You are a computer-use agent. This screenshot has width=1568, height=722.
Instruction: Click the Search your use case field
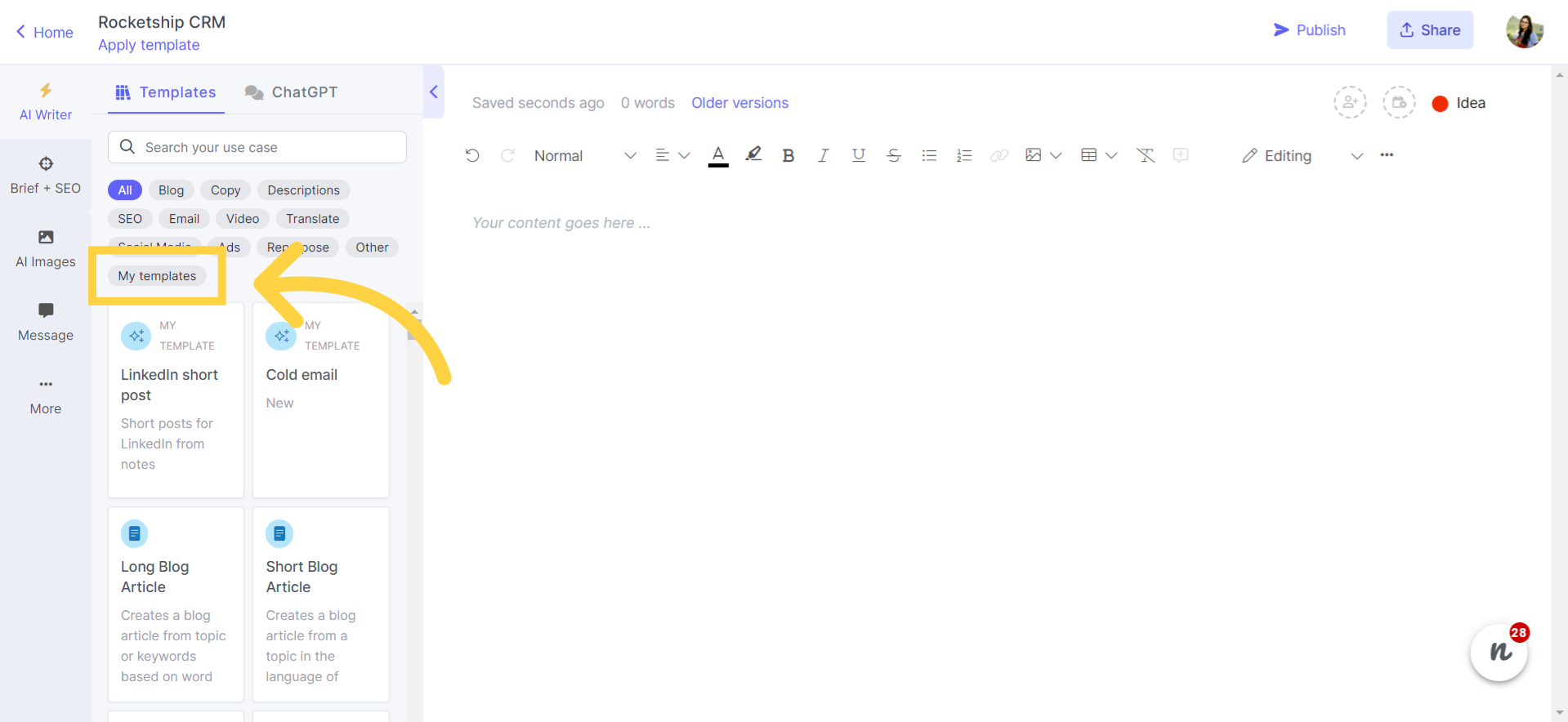[x=257, y=147]
